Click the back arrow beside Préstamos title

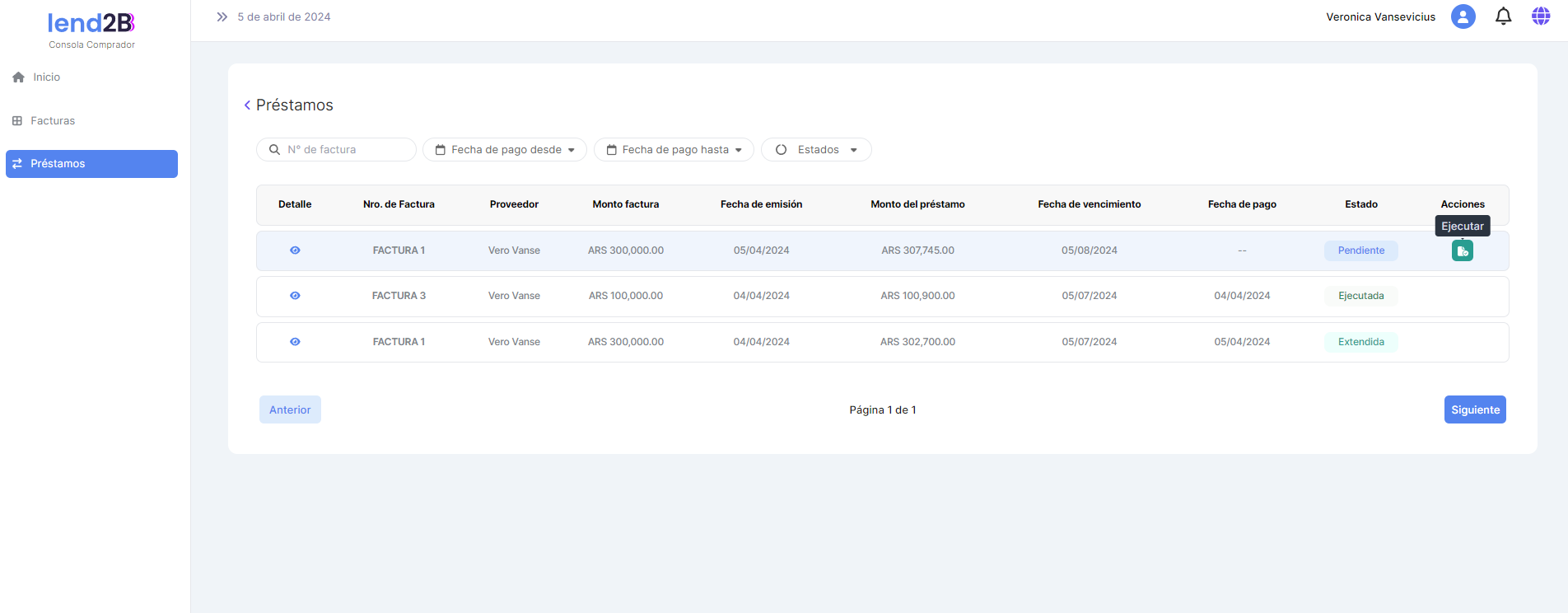click(x=247, y=105)
